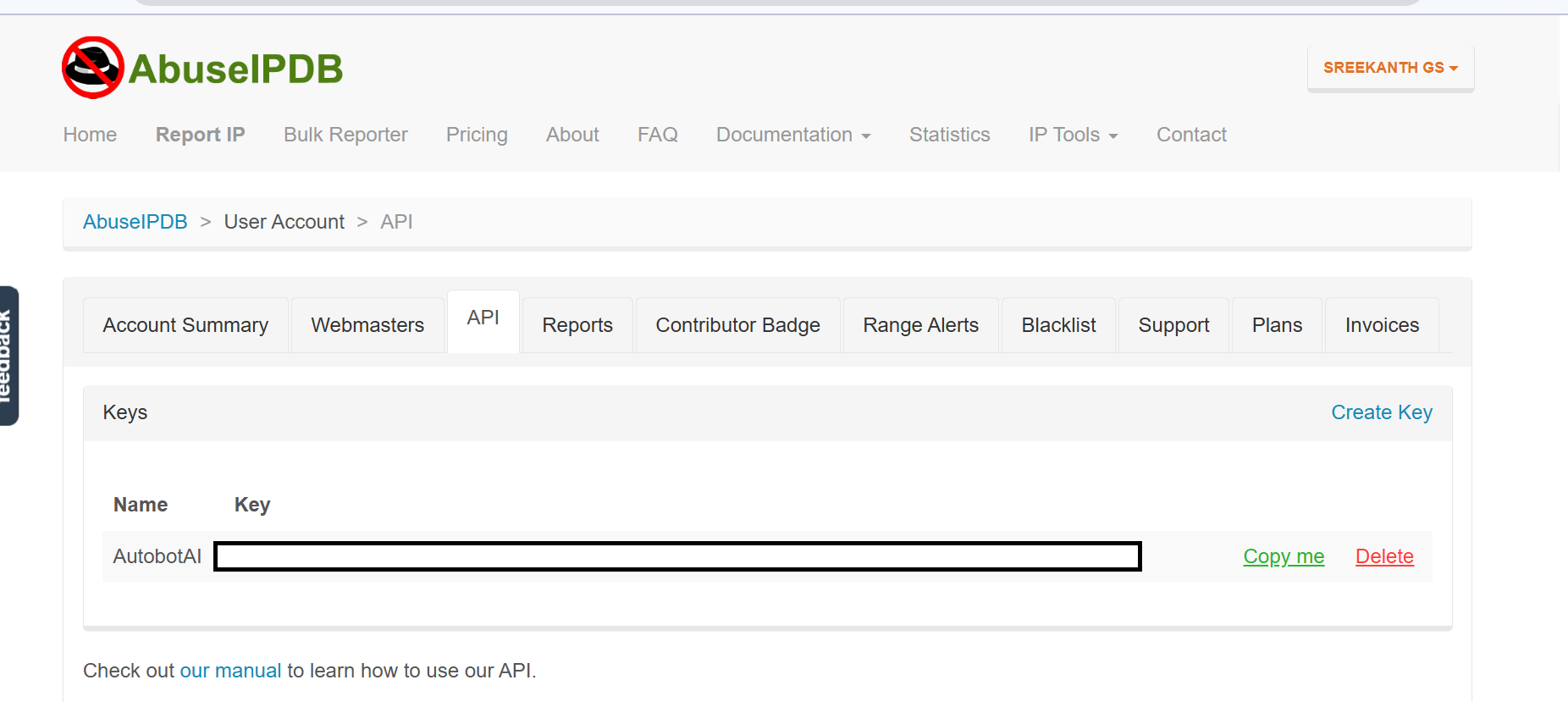Screen dimensions: 1568x702
Task: Open the Contributor Badge tab
Action: point(737,325)
